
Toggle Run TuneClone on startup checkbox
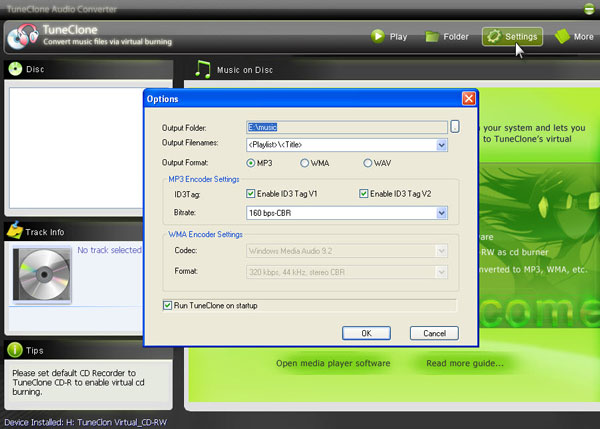pyautogui.click(x=167, y=305)
